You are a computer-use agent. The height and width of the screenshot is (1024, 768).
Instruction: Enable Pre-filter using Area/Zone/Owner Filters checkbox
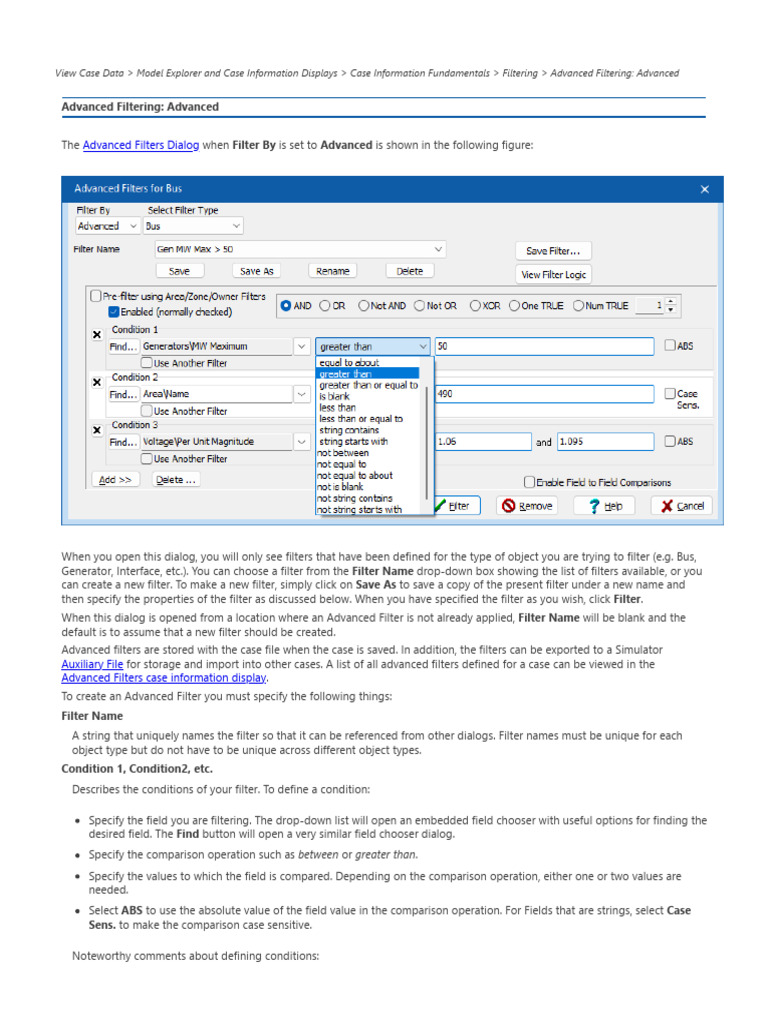96,296
